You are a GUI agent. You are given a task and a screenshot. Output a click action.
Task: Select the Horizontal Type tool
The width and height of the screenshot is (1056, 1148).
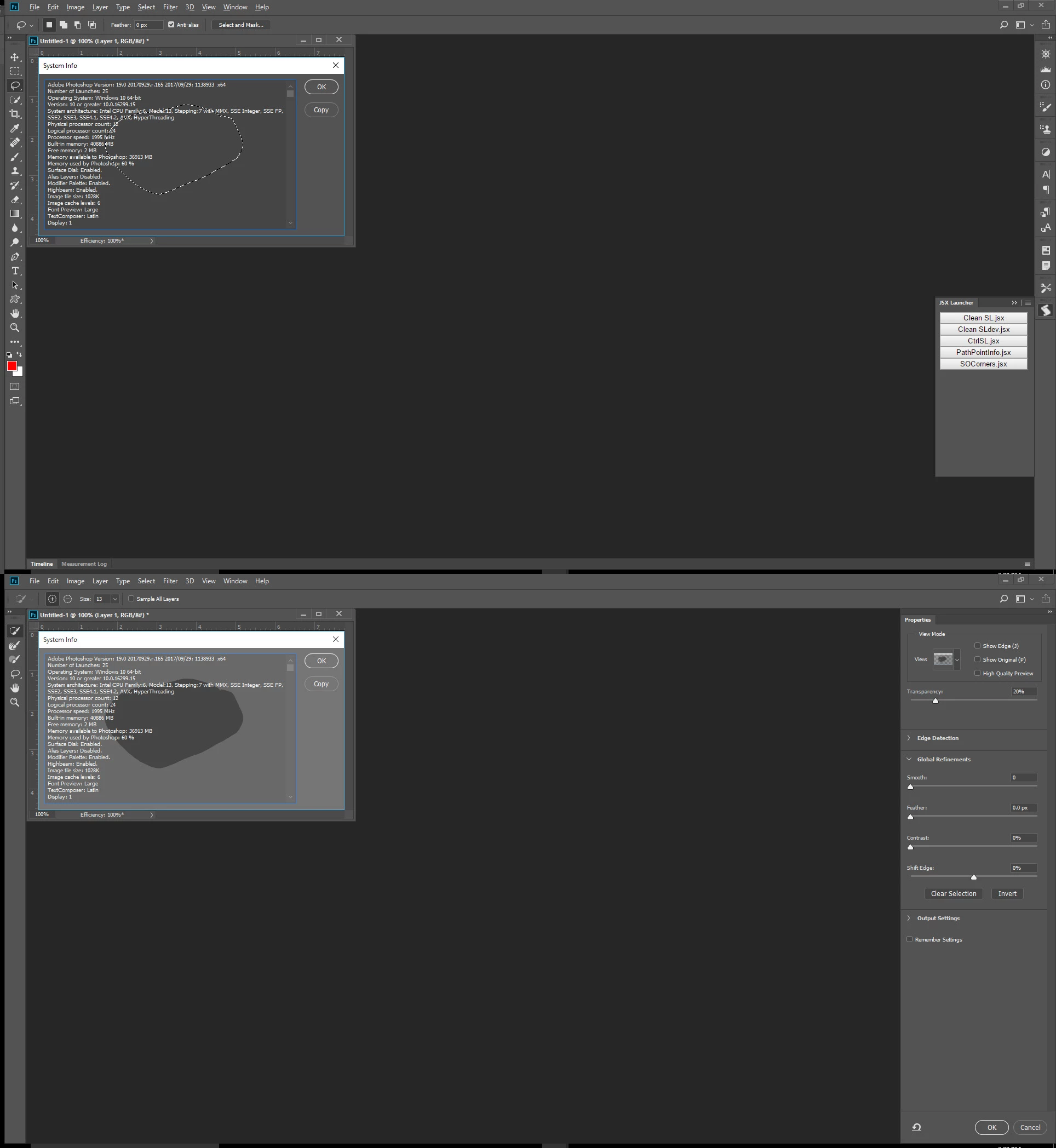click(x=15, y=271)
